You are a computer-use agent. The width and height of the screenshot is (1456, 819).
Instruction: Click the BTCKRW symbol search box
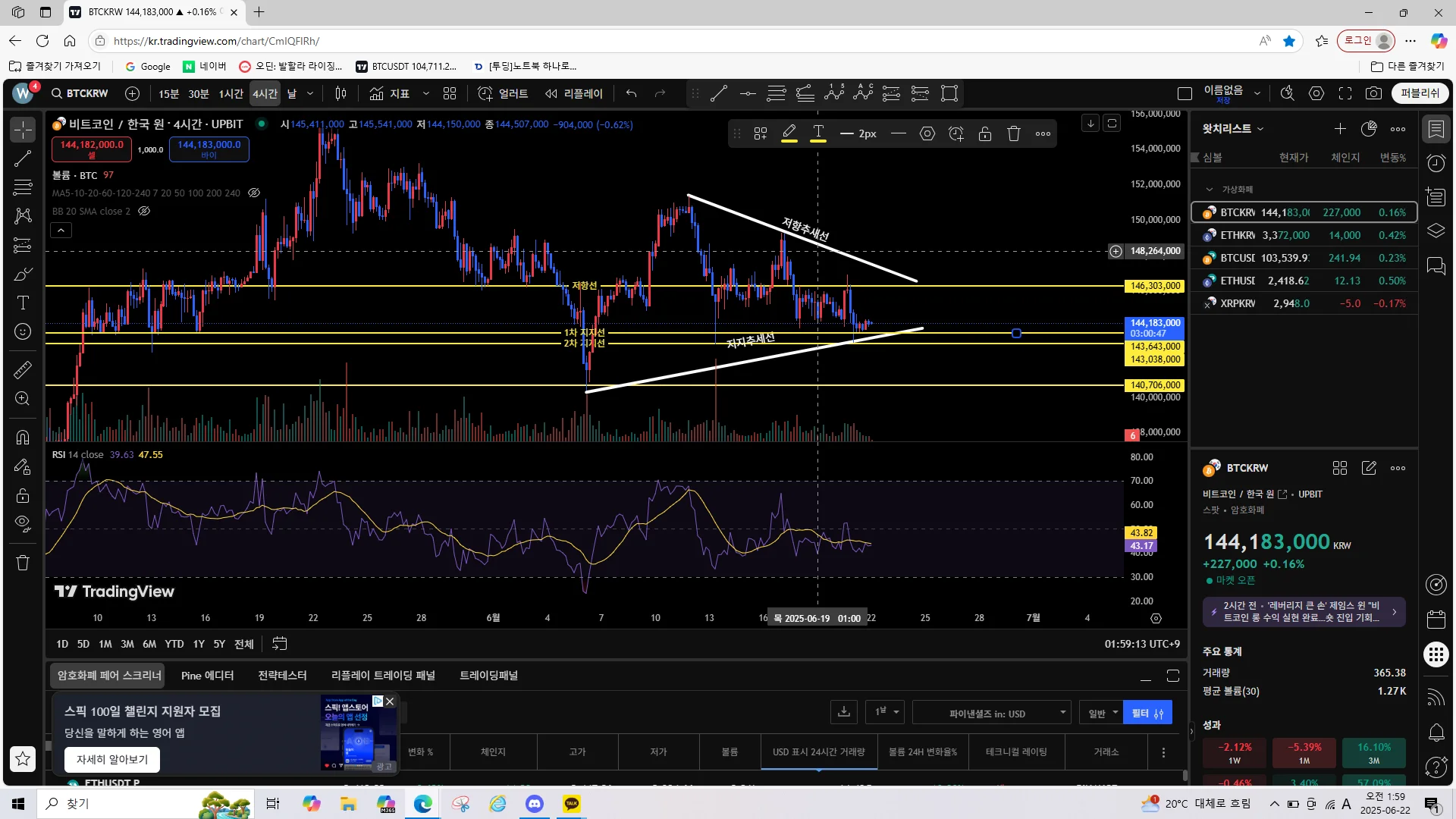(x=80, y=93)
